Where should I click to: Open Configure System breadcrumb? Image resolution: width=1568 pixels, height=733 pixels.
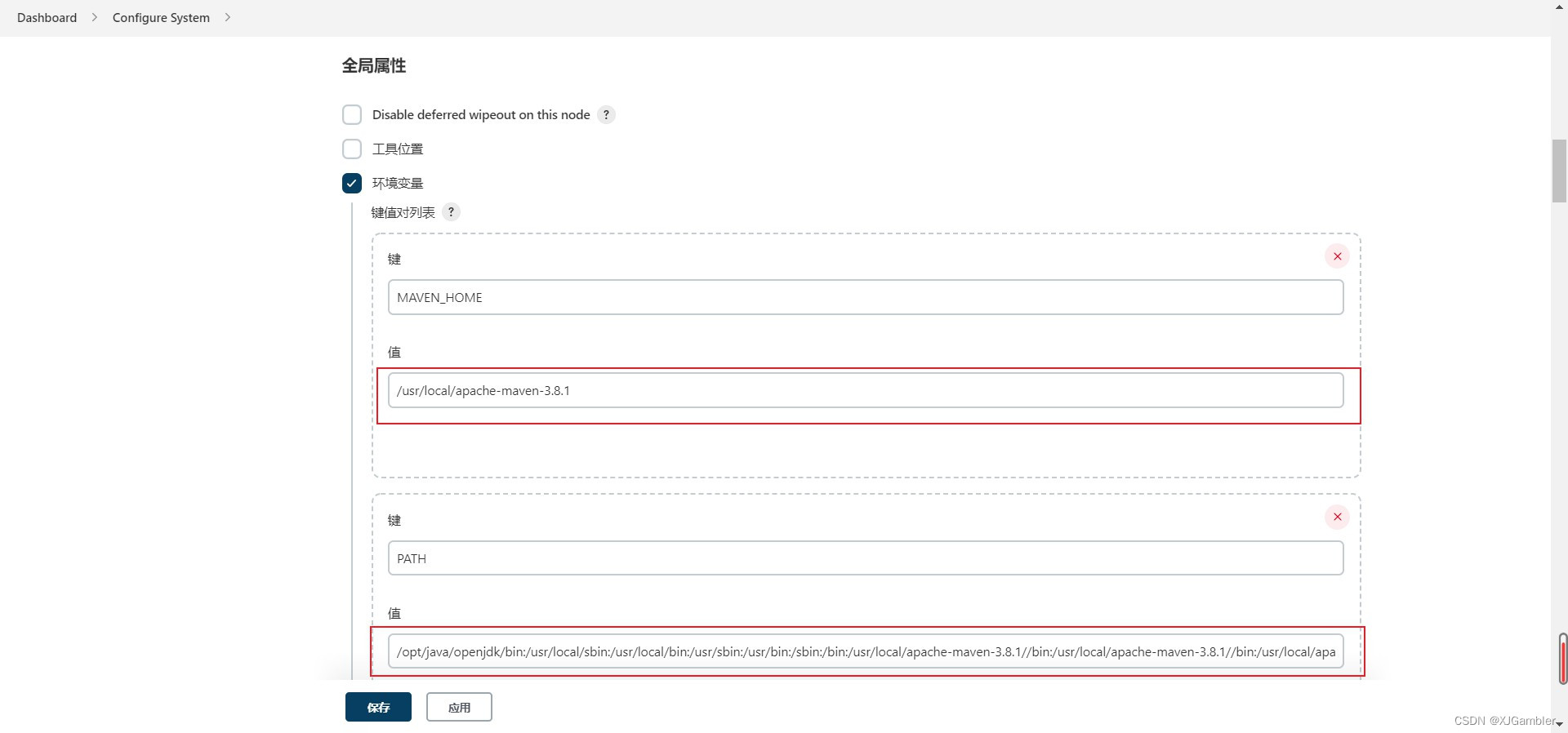click(x=161, y=17)
